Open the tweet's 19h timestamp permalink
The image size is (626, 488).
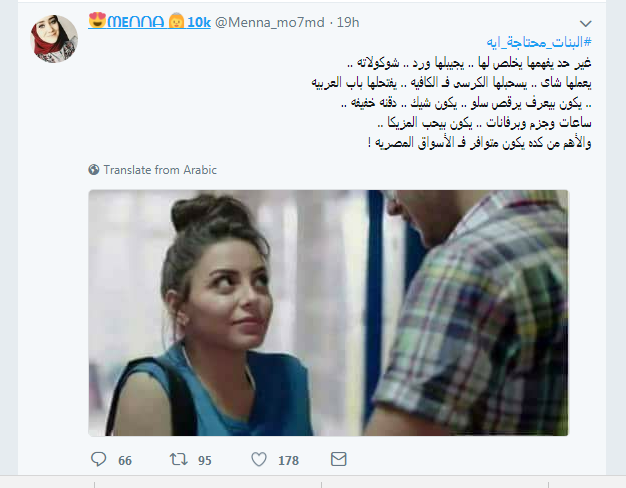[x=348, y=22]
